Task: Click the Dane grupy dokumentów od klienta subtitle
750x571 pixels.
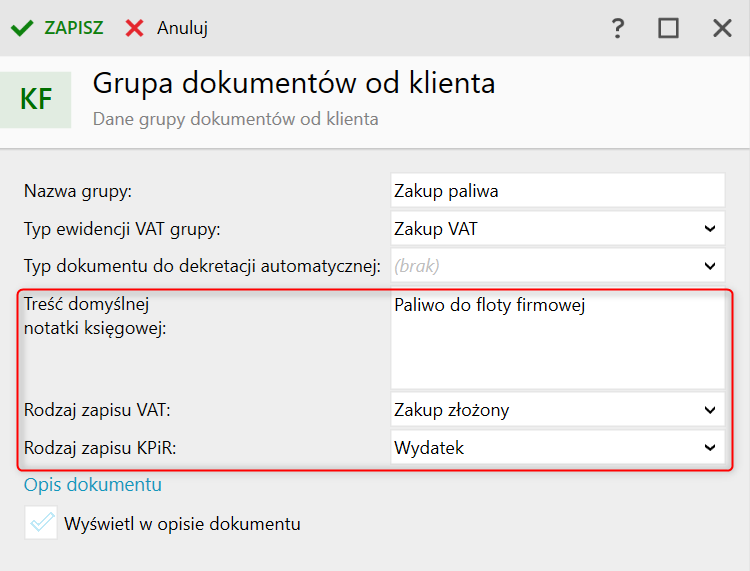Action: point(235,119)
